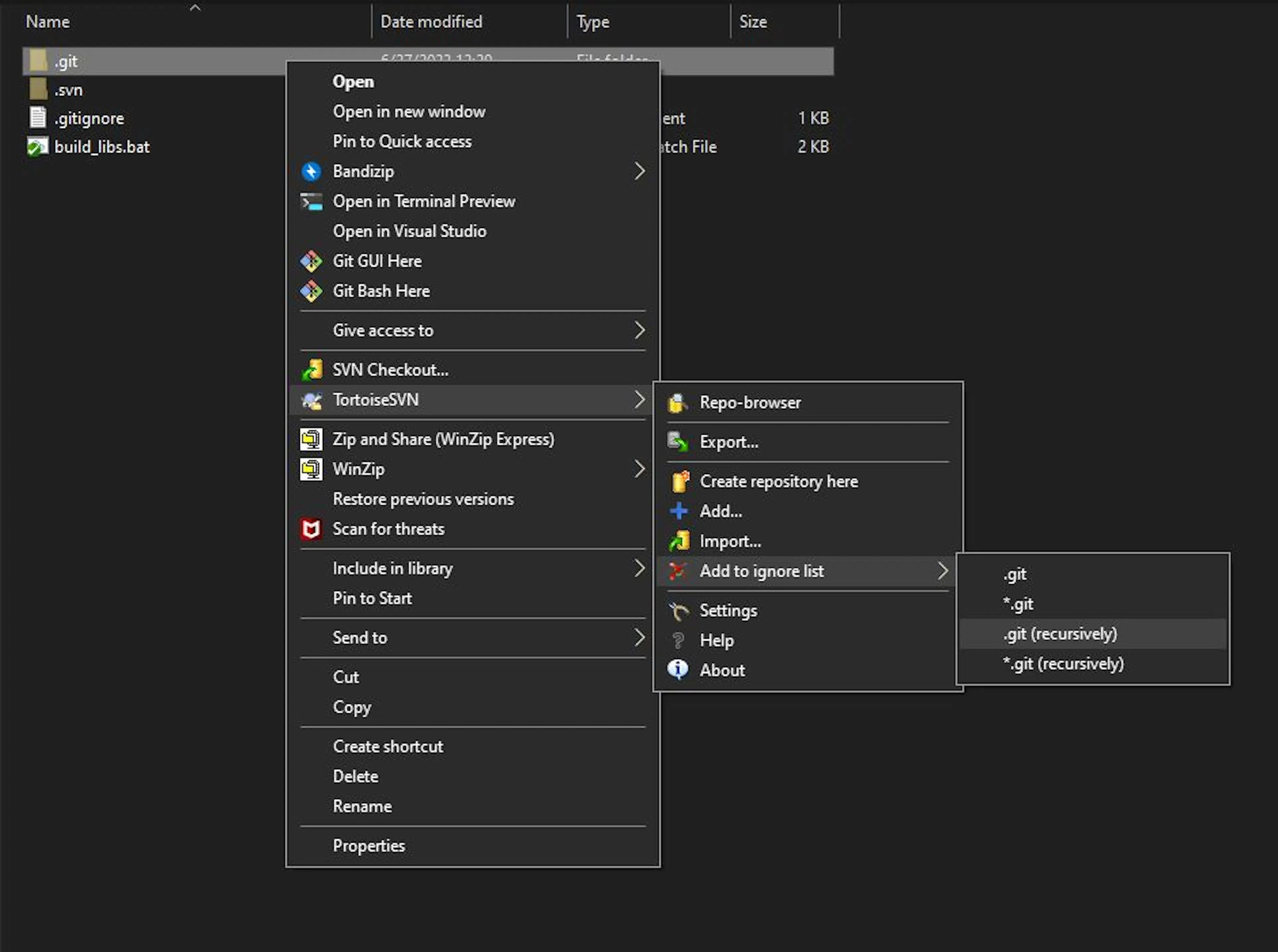Open TortoiseSVN Settings

(x=728, y=610)
